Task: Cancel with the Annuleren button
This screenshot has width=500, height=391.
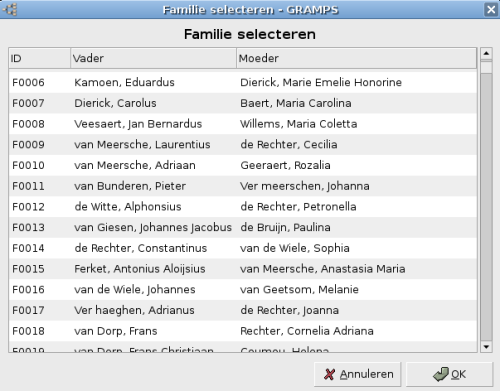Action: (x=357, y=374)
